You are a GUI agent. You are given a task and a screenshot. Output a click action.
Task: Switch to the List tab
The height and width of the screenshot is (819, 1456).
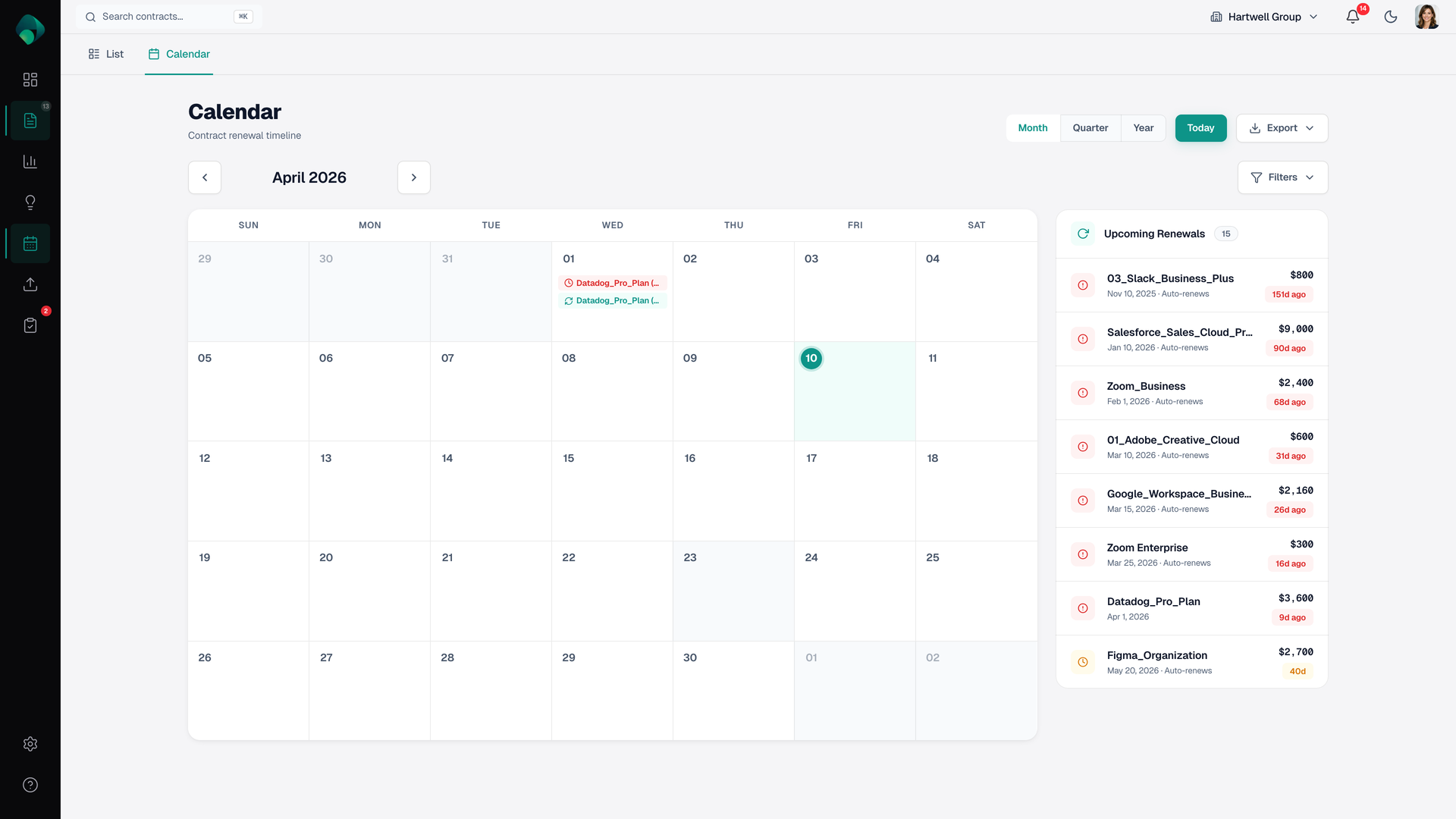pyautogui.click(x=106, y=54)
